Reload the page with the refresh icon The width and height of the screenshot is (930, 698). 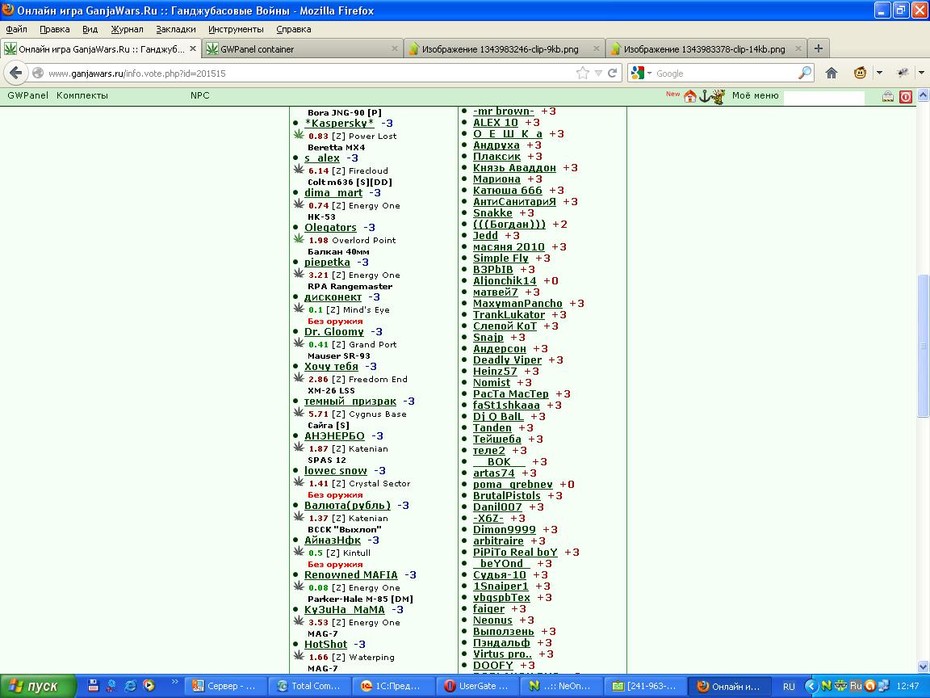click(x=612, y=73)
